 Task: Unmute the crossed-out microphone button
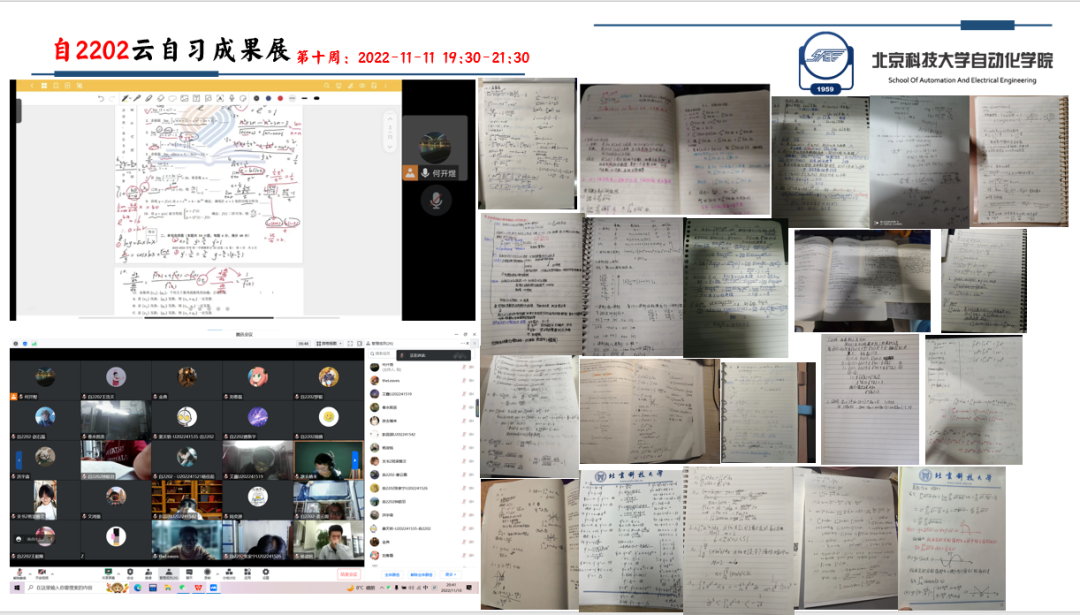pos(435,200)
